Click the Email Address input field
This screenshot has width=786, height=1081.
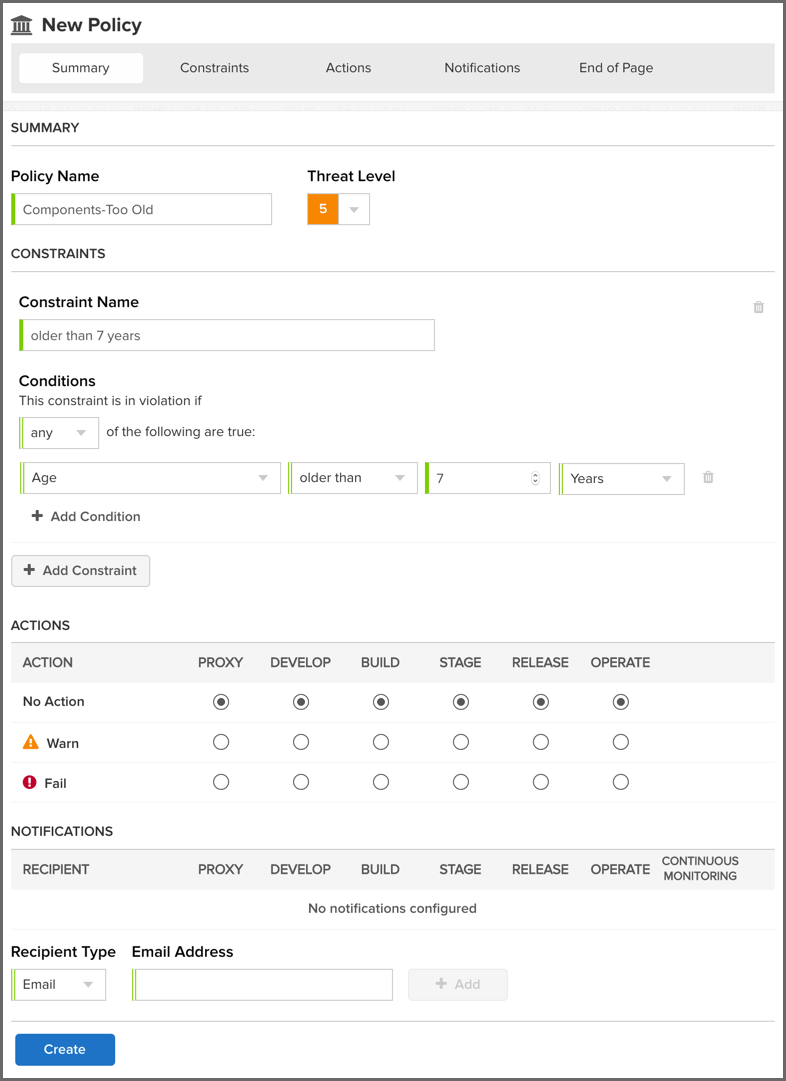(262, 984)
